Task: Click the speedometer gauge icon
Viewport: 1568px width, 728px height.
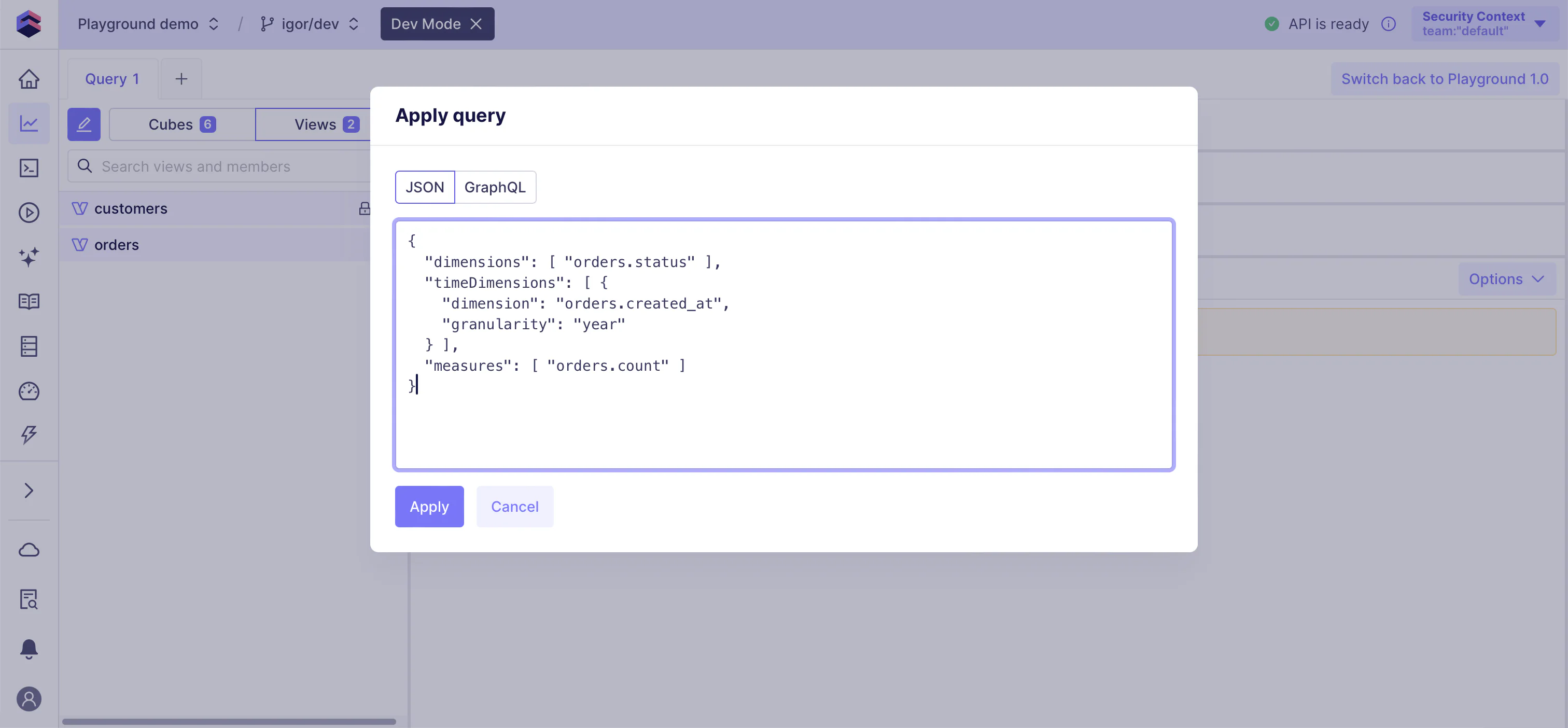Action: click(29, 391)
